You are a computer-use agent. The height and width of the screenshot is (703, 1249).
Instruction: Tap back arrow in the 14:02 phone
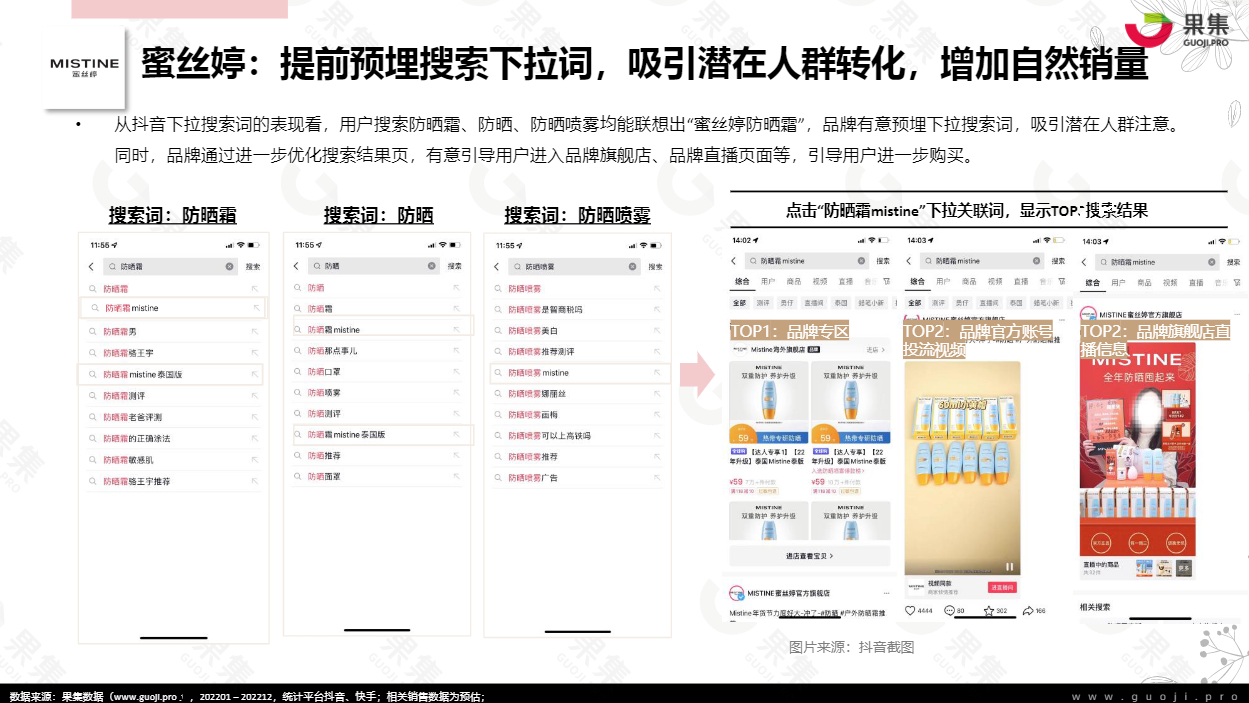[734, 261]
